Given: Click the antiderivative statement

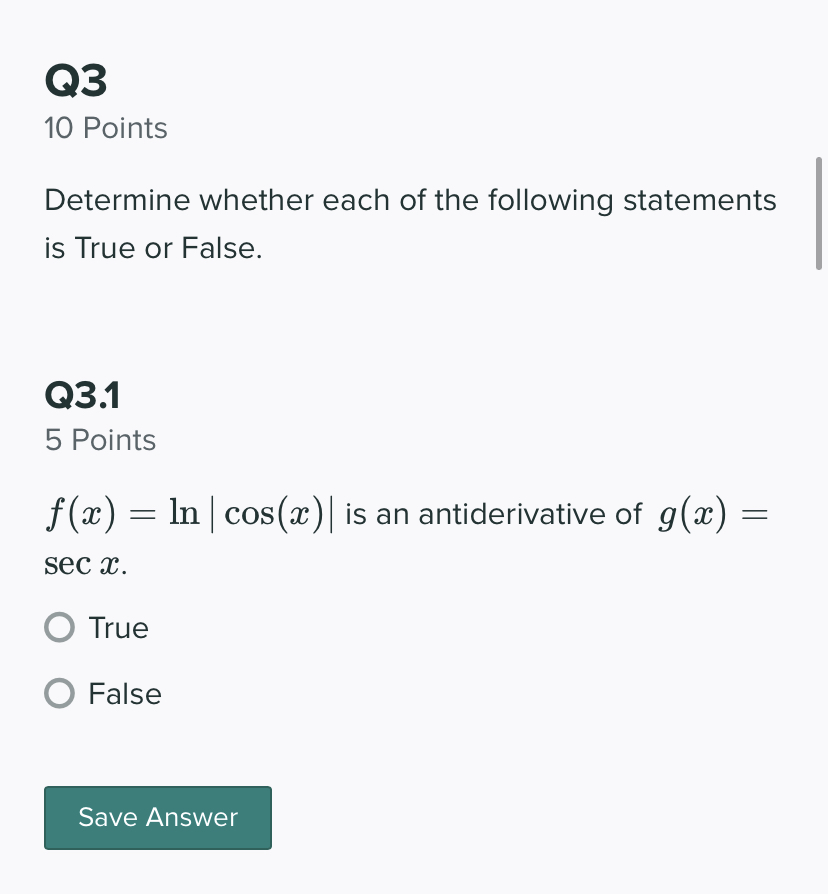Looking at the screenshot, I should [x=410, y=535].
